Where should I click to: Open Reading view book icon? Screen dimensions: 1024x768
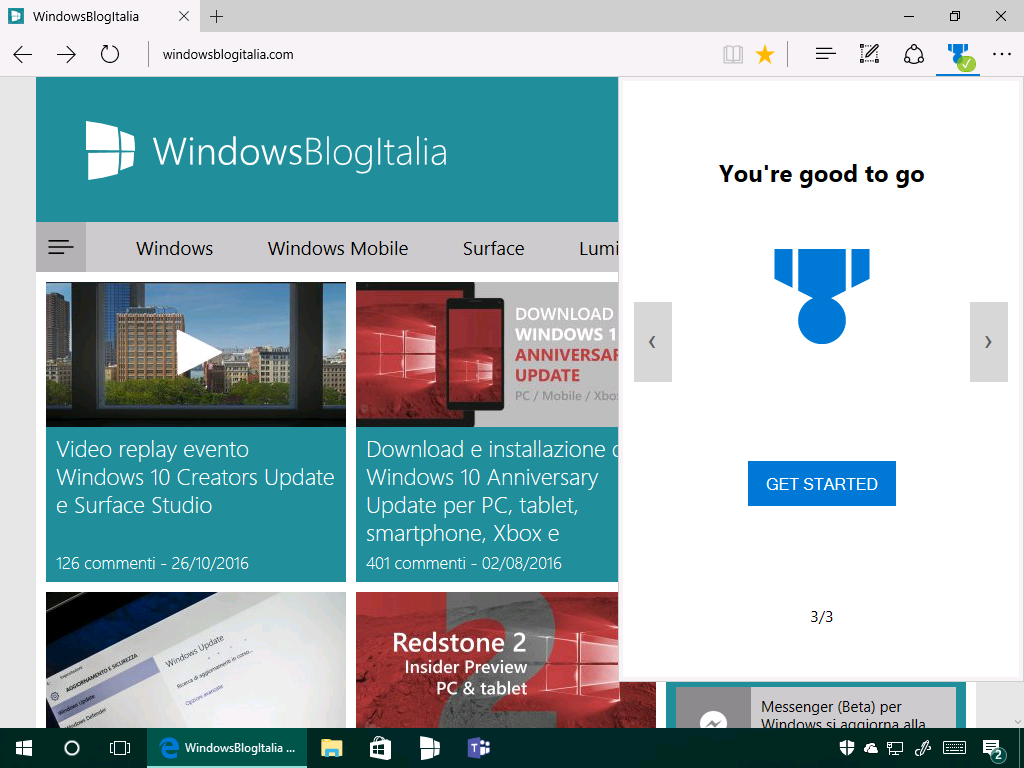click(733, 54)
